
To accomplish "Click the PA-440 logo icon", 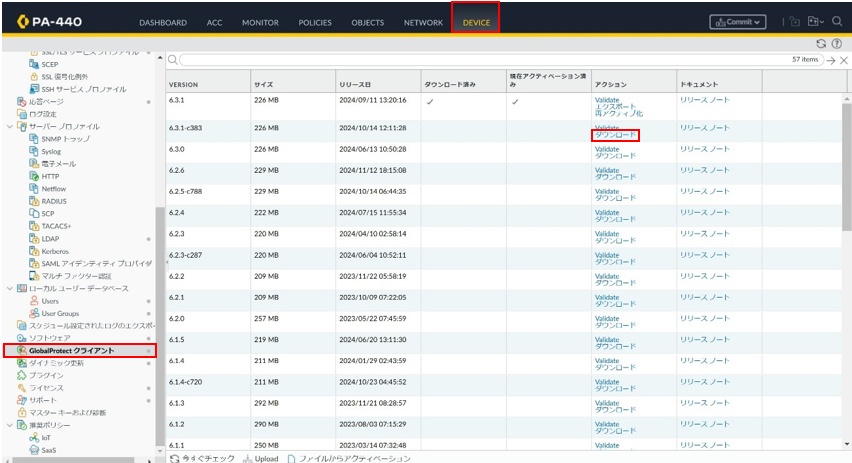I will (x=23, y=22).
